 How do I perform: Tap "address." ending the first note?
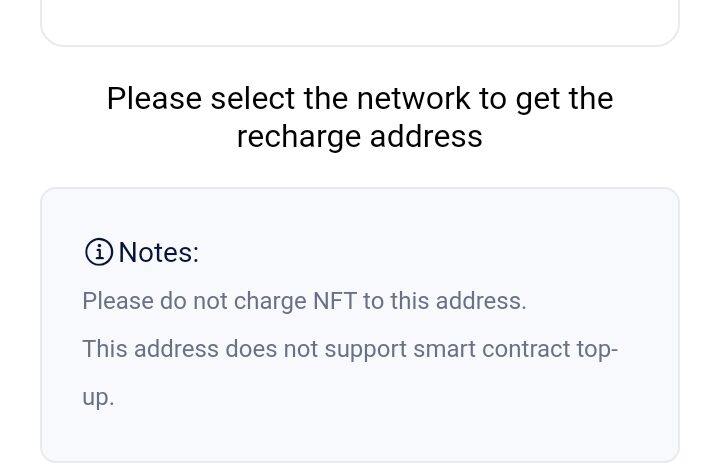pos(483,301)
